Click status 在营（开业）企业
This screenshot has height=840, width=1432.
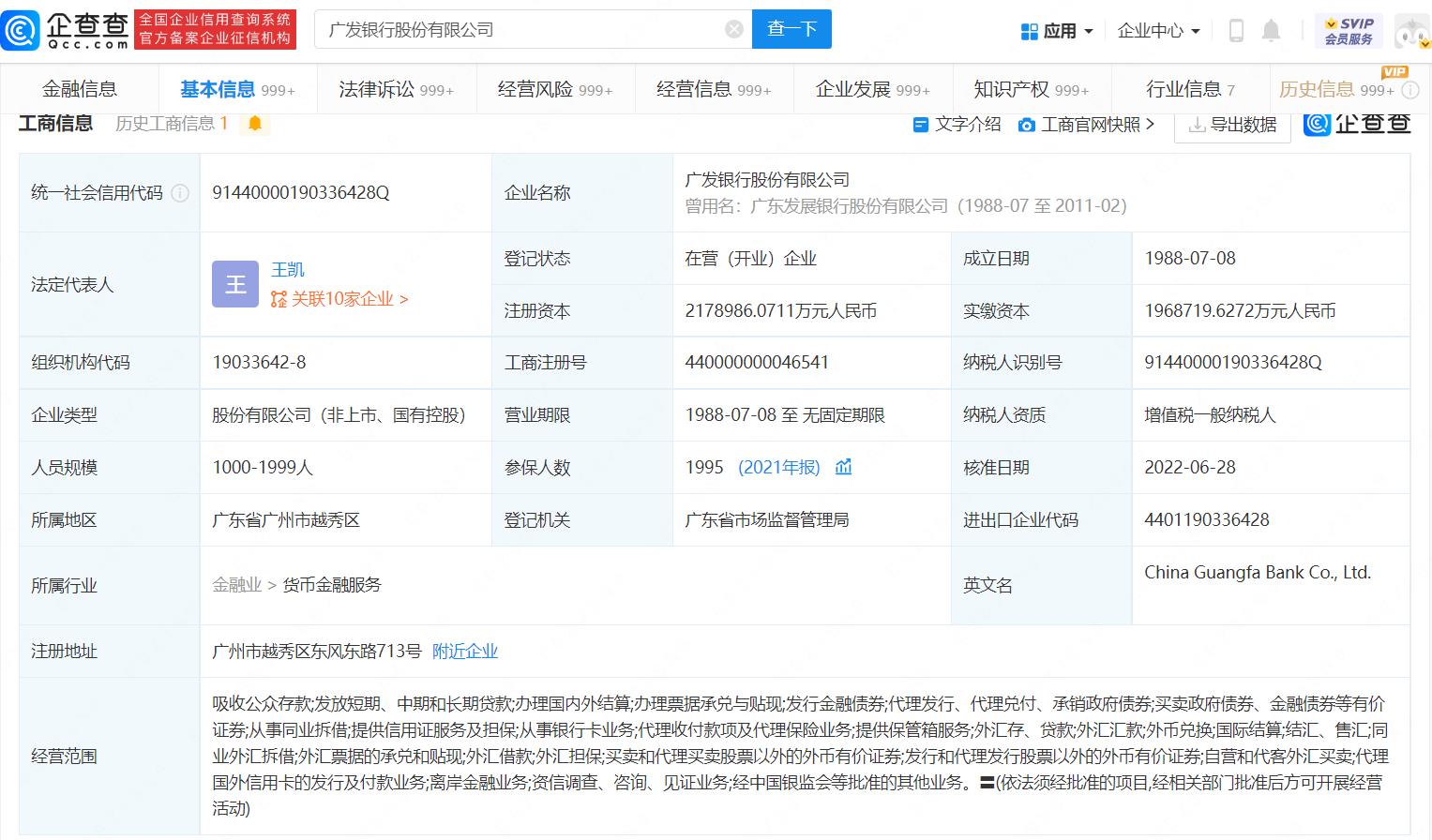click(750, 259)
